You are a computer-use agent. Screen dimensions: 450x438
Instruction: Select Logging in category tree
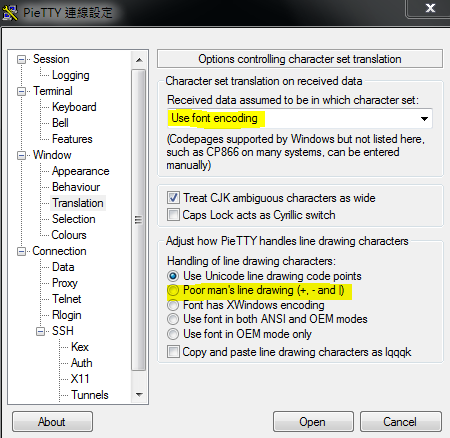(71, 75)
